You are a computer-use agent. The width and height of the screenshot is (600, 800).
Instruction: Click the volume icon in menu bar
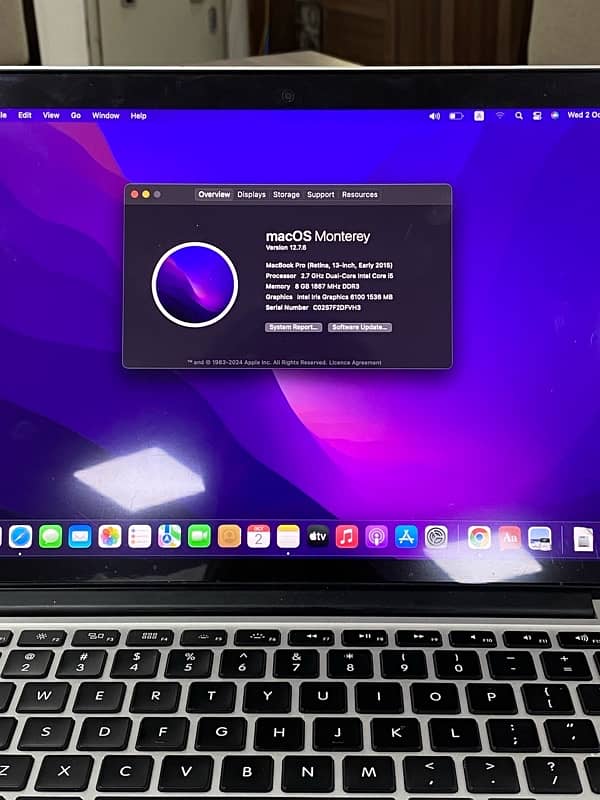pos(434,116)
